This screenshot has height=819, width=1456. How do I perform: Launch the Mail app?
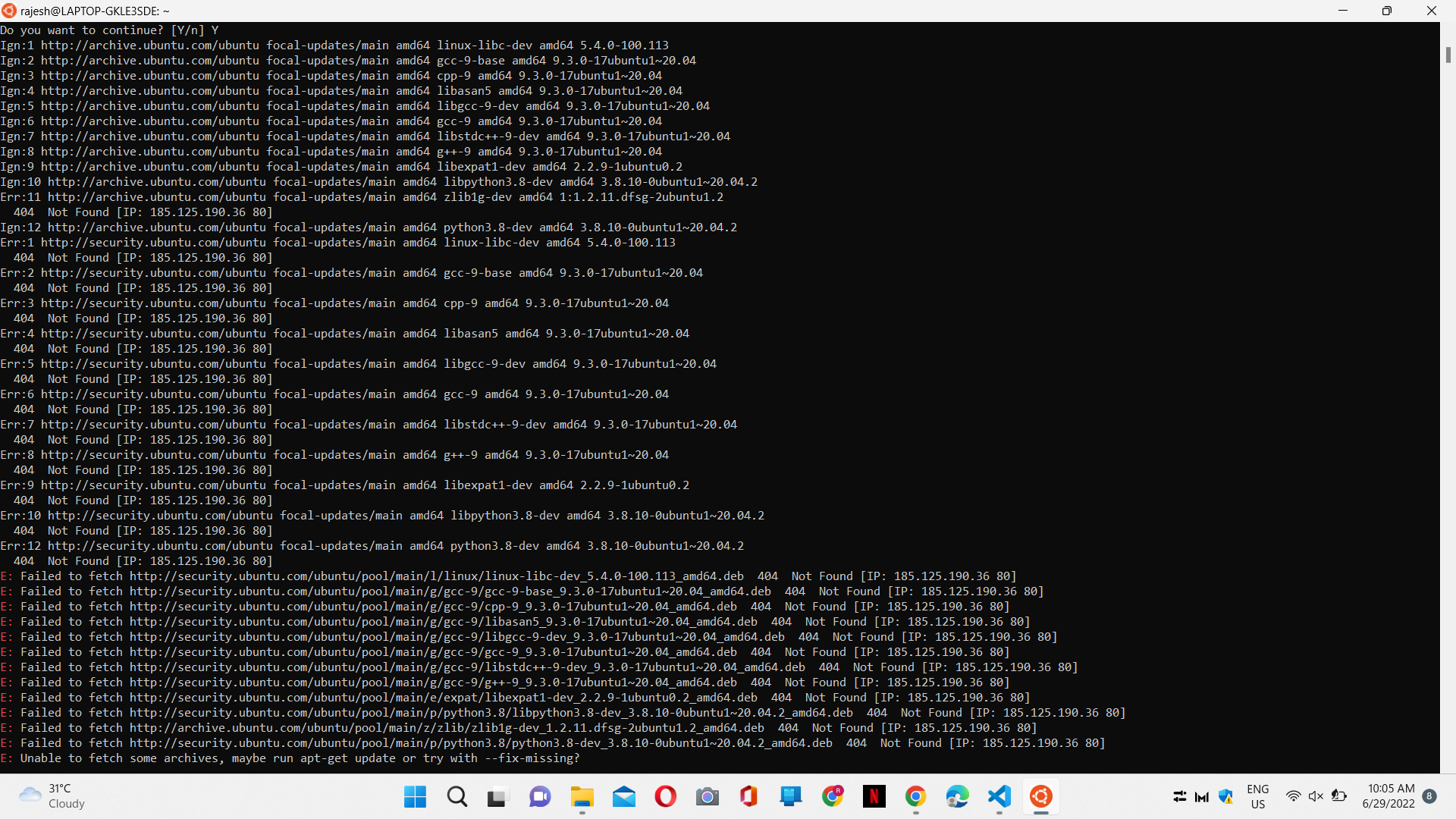[x=623, y=796]
